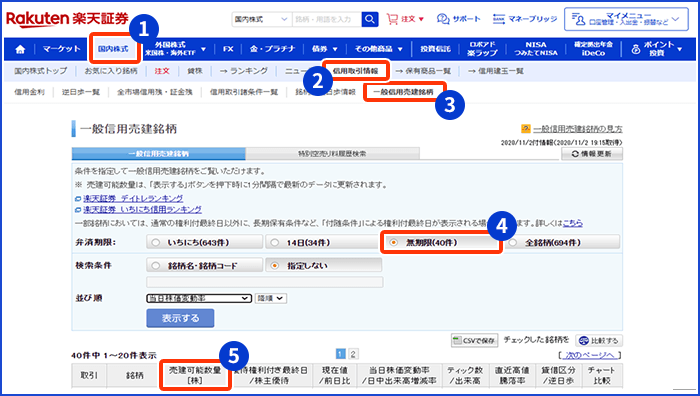Click the Rakuten 楽天証券 logo
The height and width of the screenshot is (396, 700).
67,19
